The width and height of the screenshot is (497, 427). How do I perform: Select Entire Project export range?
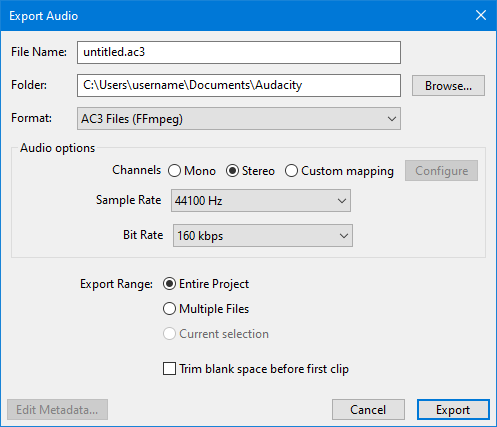[x=206, y=284]
